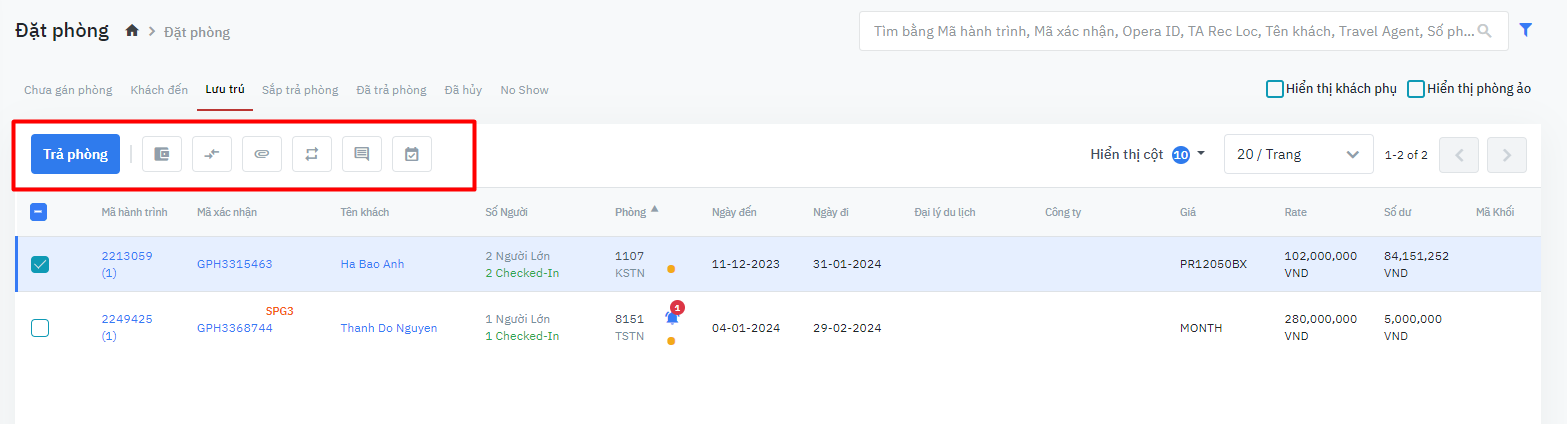
Task: Sort by the 'Phòng' column arrow
Action: tap(654, 210)
